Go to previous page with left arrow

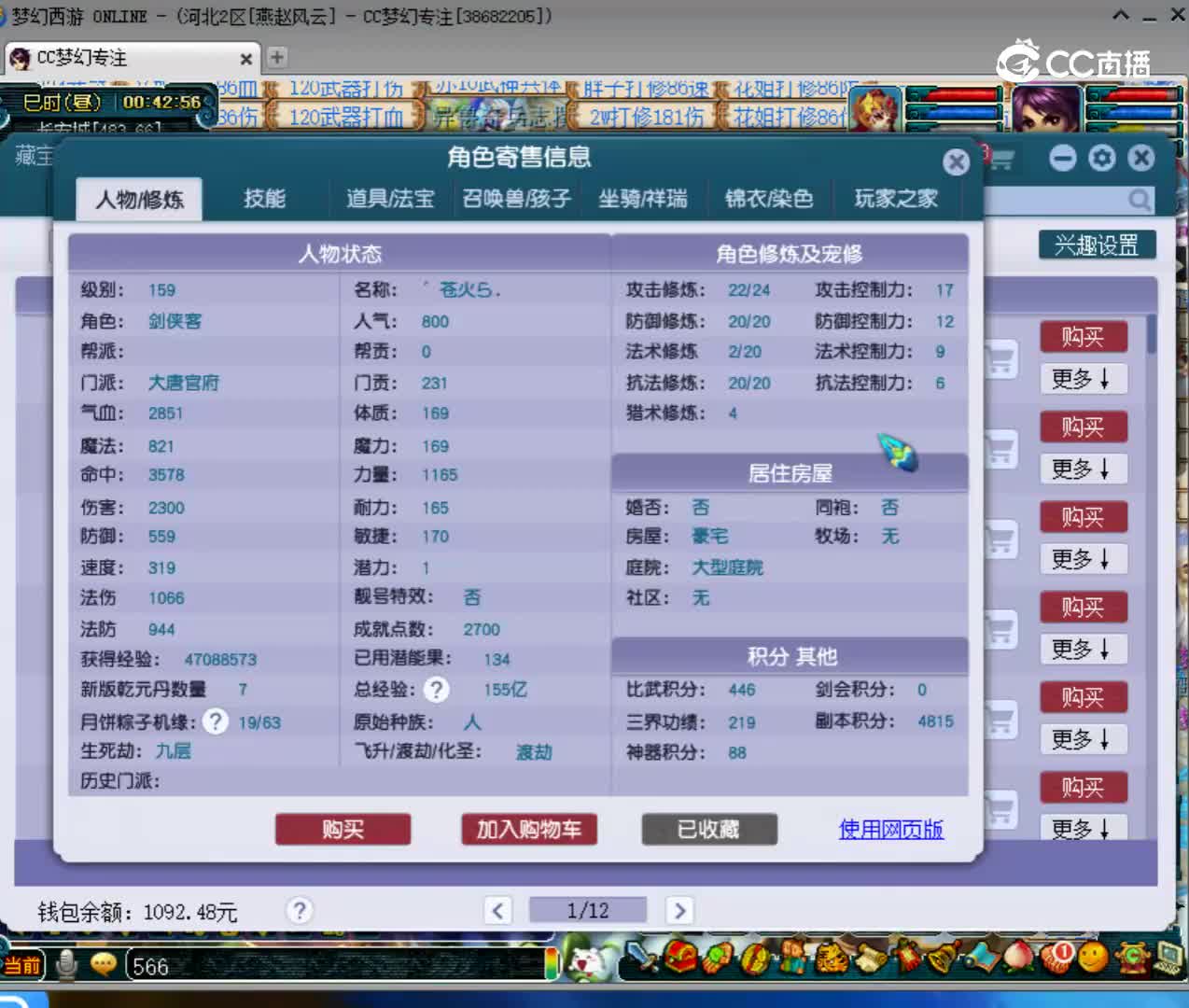pos(498,910)
